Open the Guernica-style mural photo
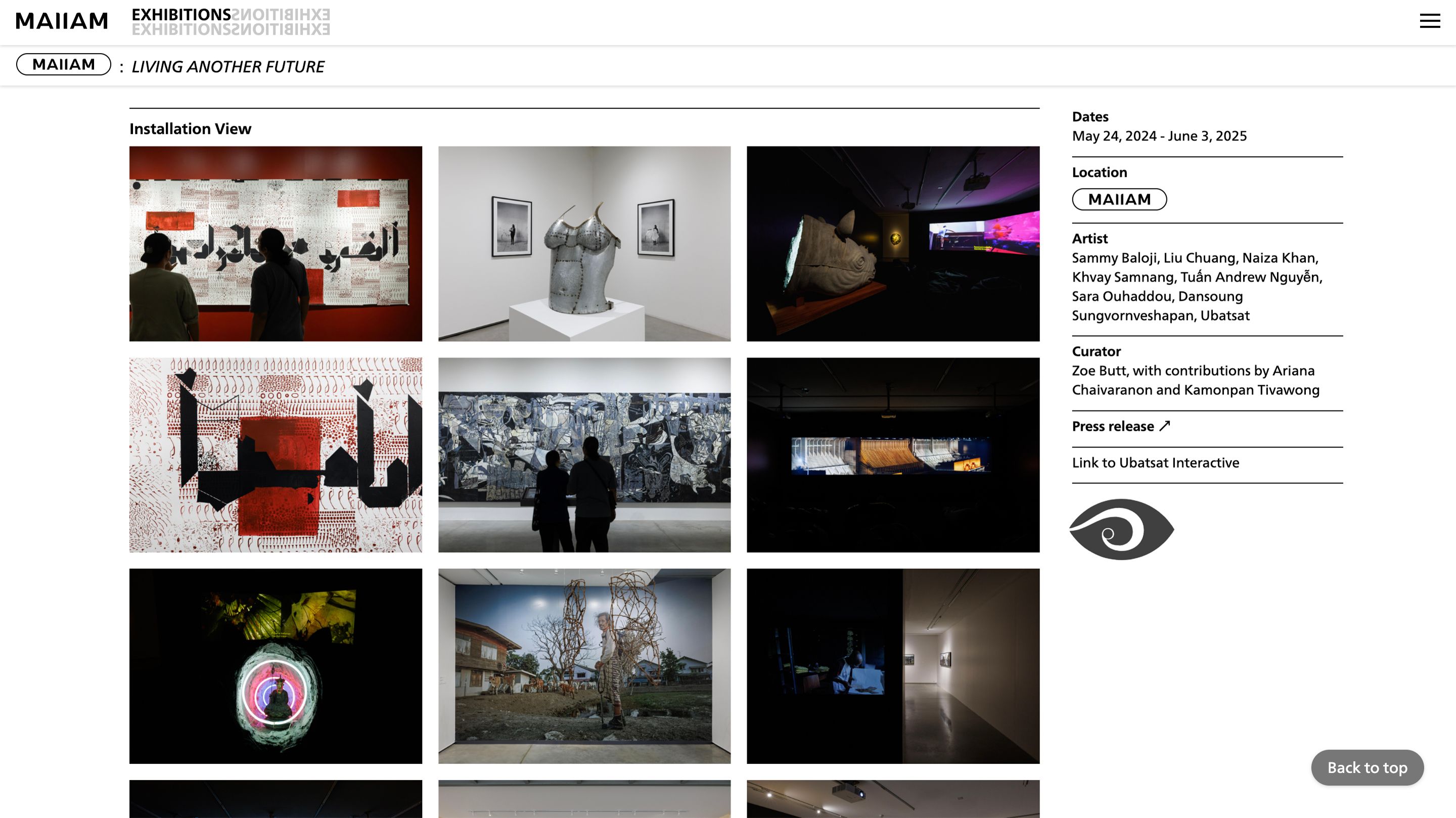 tap(584, 455)
